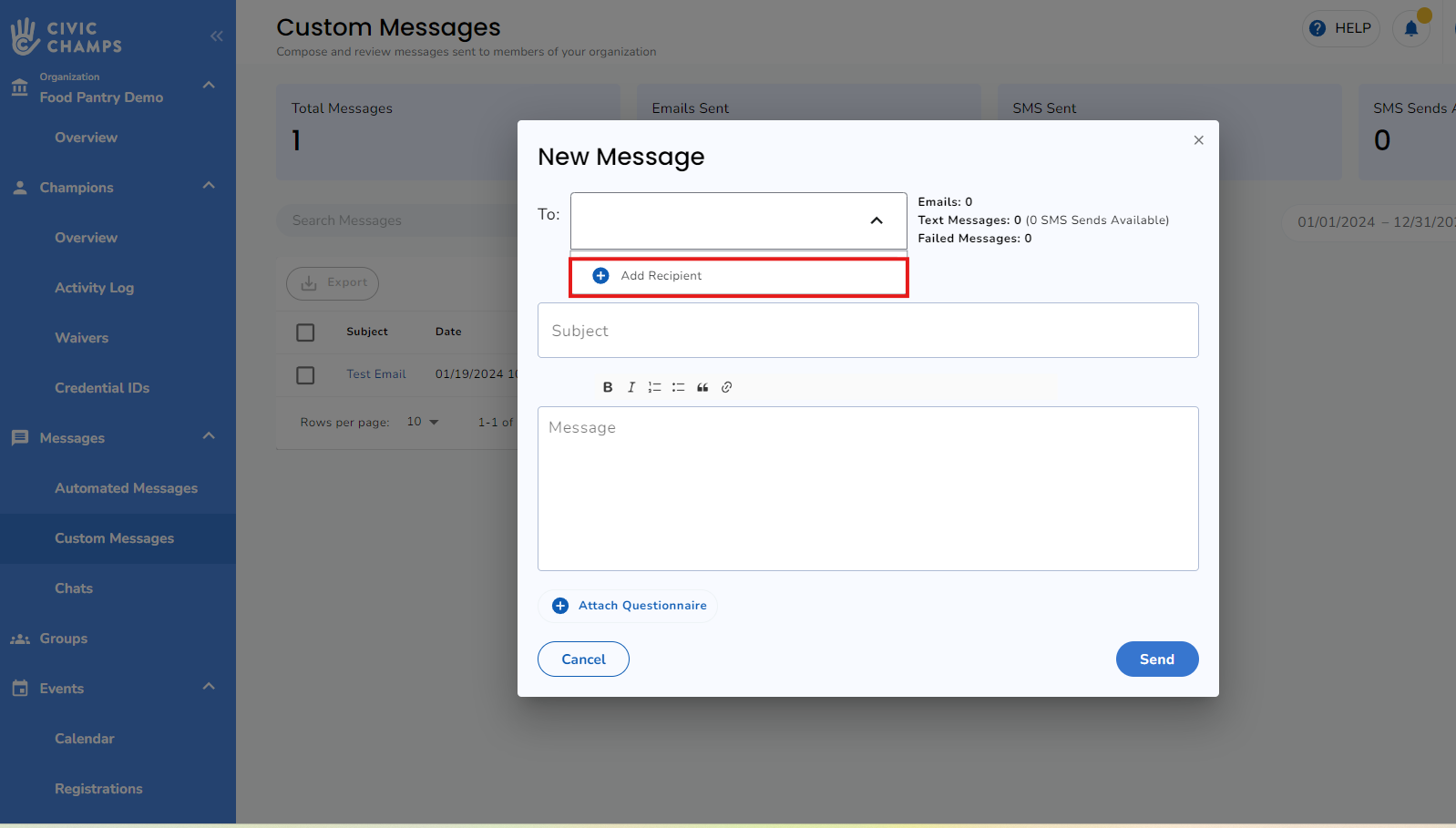Image resolution: width=1456 pixels, height=828 pixels.
Task: Go to Chats in sidebar
Action: click(74, 588)
